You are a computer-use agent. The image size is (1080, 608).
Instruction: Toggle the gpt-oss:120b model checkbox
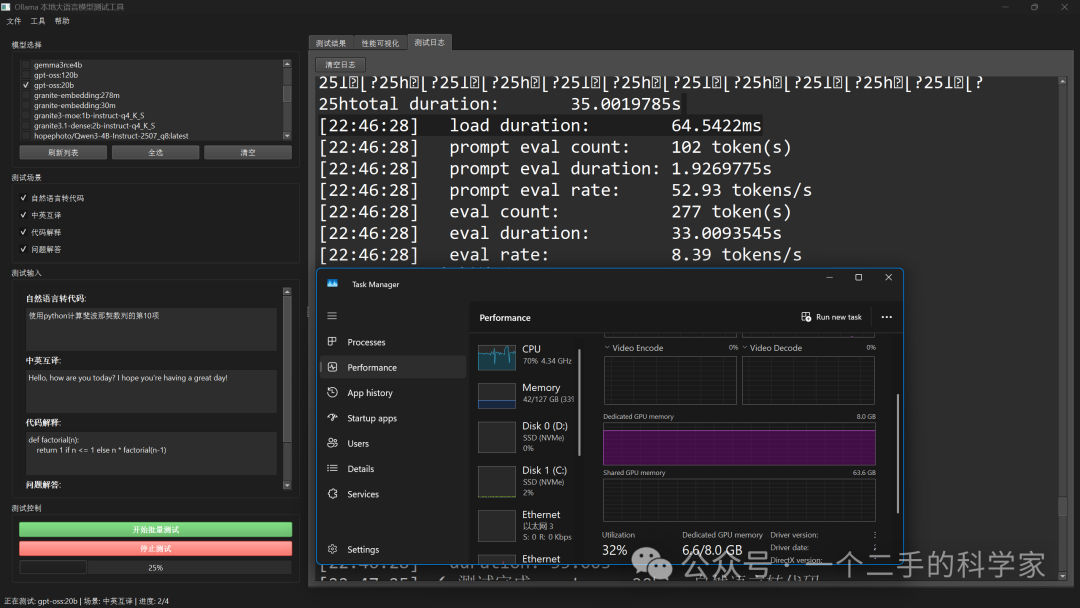26,75
